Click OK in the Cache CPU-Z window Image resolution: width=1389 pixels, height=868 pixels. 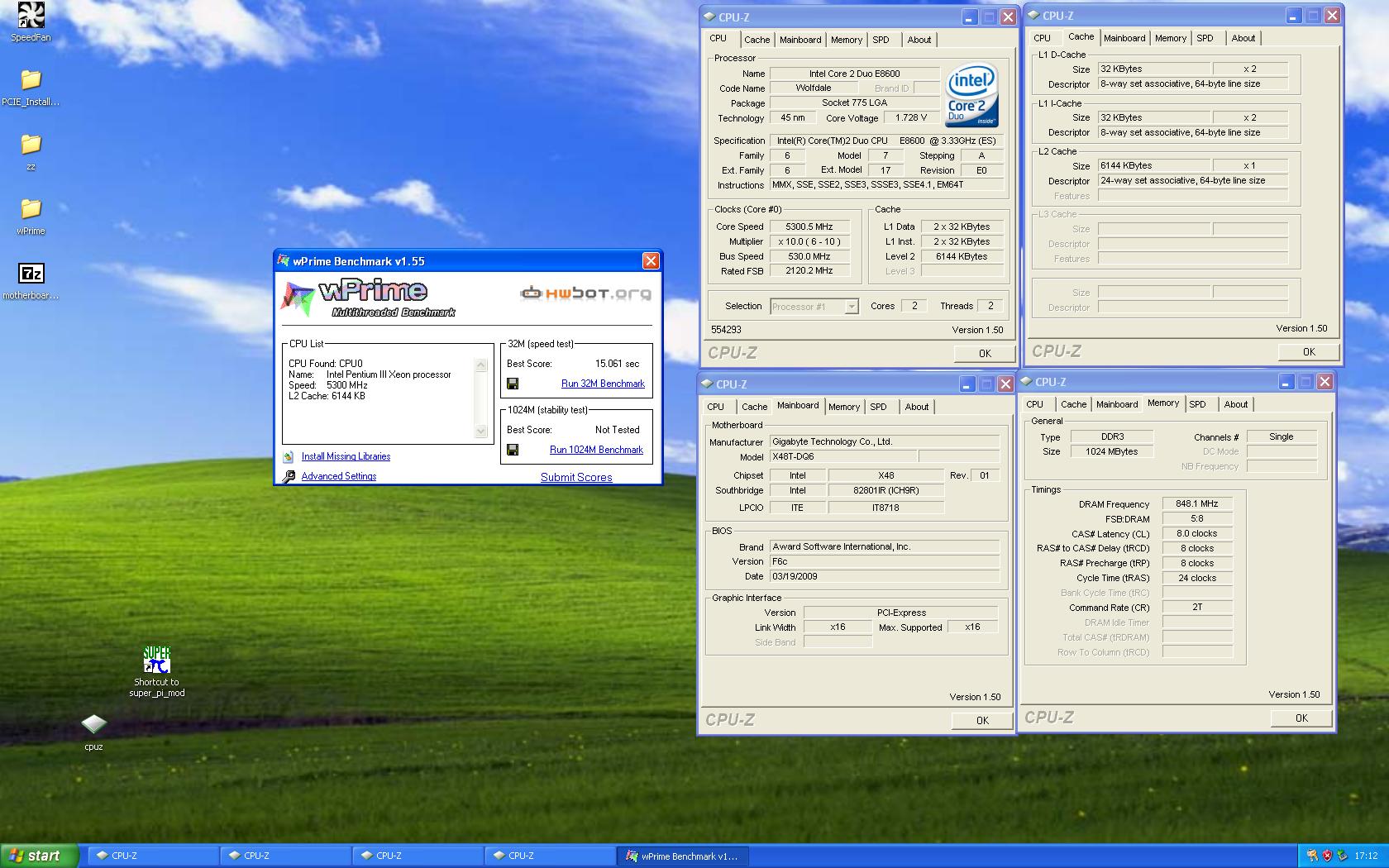(1309, 352)
